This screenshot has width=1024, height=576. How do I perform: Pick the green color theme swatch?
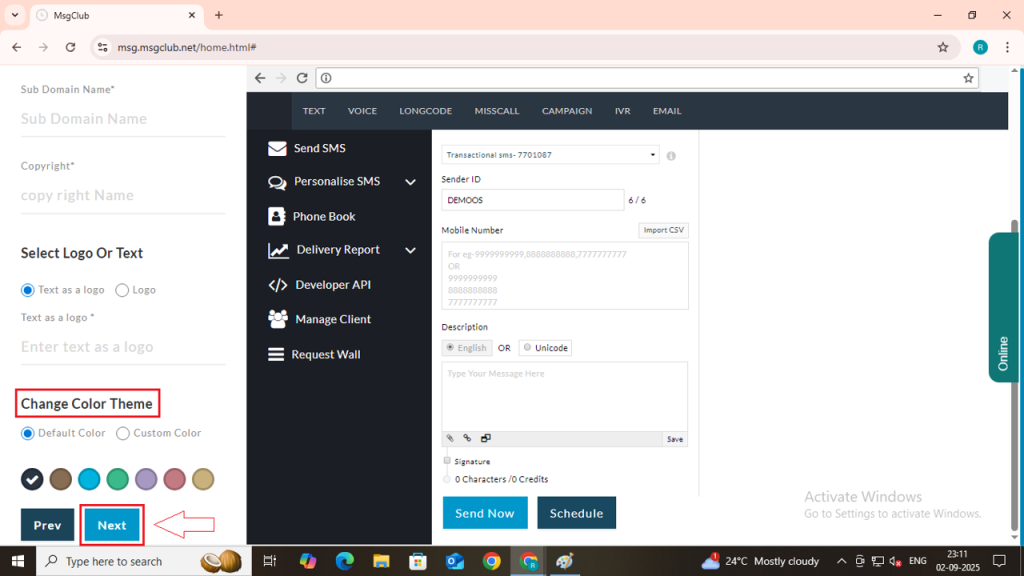(118, 479)
